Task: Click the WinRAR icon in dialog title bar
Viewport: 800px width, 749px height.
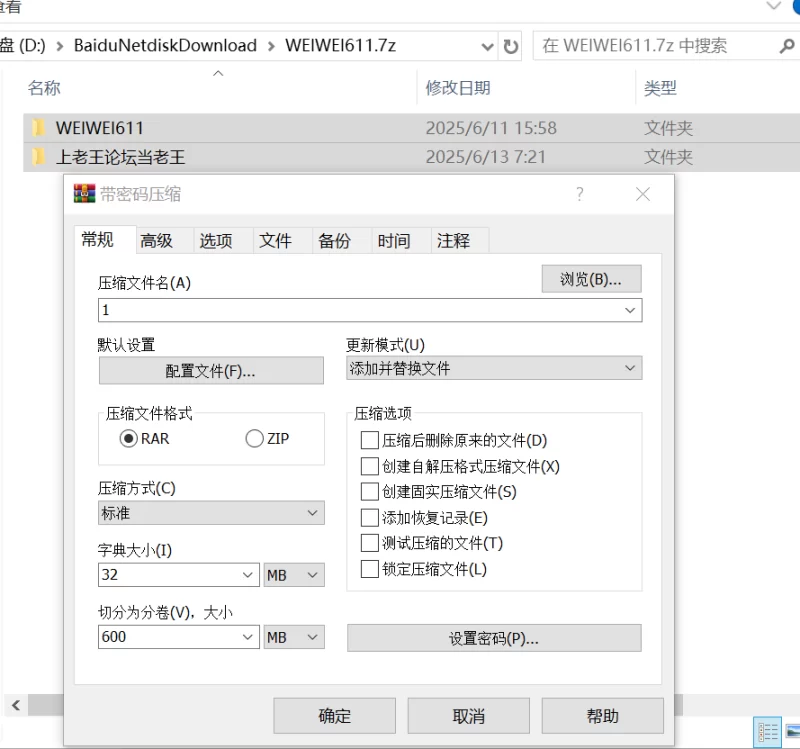Action: [x=84, y=194]
